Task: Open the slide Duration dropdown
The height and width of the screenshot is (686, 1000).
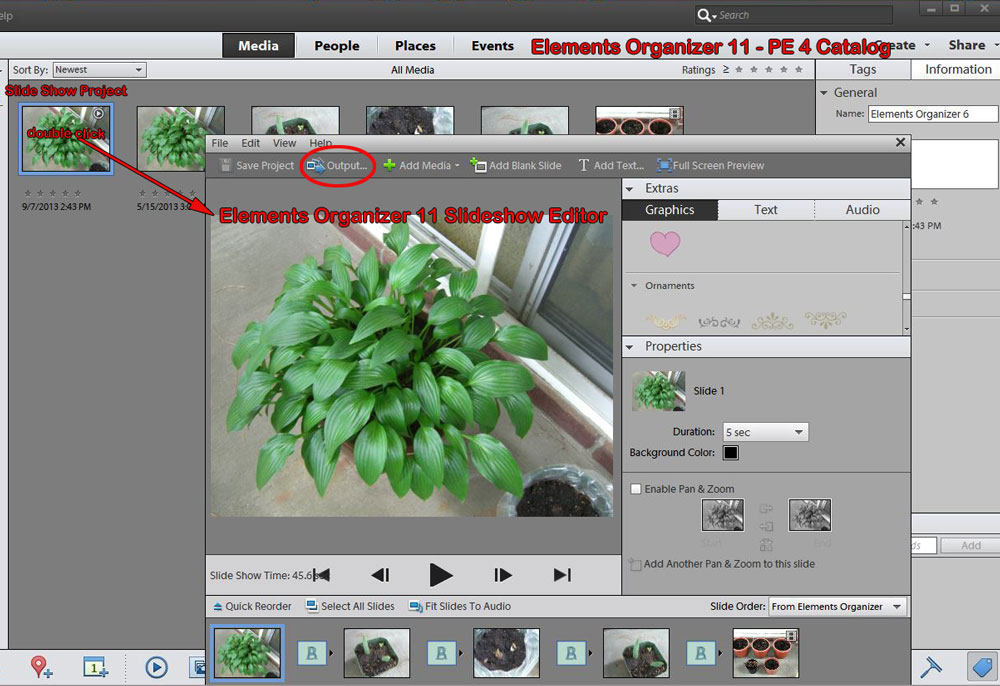Action: pos(765,432)
